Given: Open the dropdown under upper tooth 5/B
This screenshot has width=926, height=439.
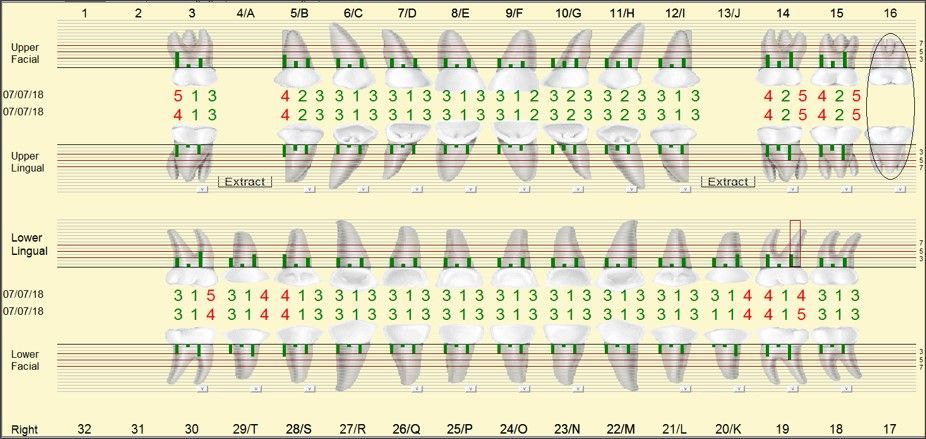Looking at the screenshot, I should pos(309,190).
